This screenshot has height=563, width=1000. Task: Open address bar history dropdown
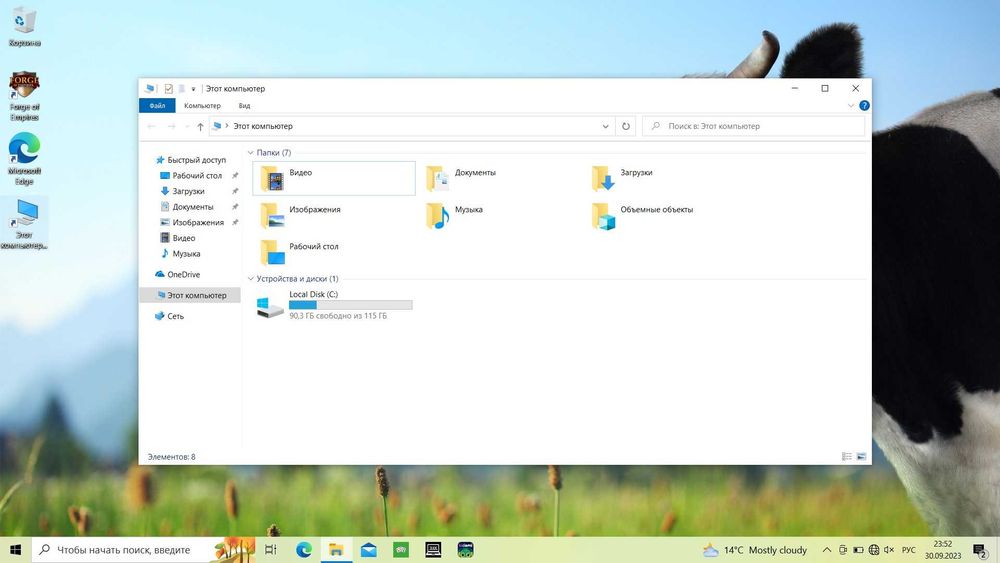coord(605,126)
